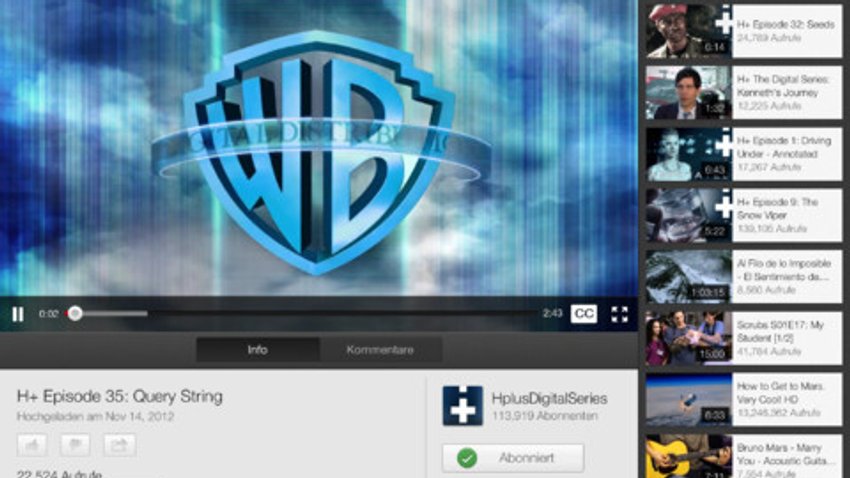Open HplusDigitalSeries channel avatar

pyautogui.click(x=462, y=405)
